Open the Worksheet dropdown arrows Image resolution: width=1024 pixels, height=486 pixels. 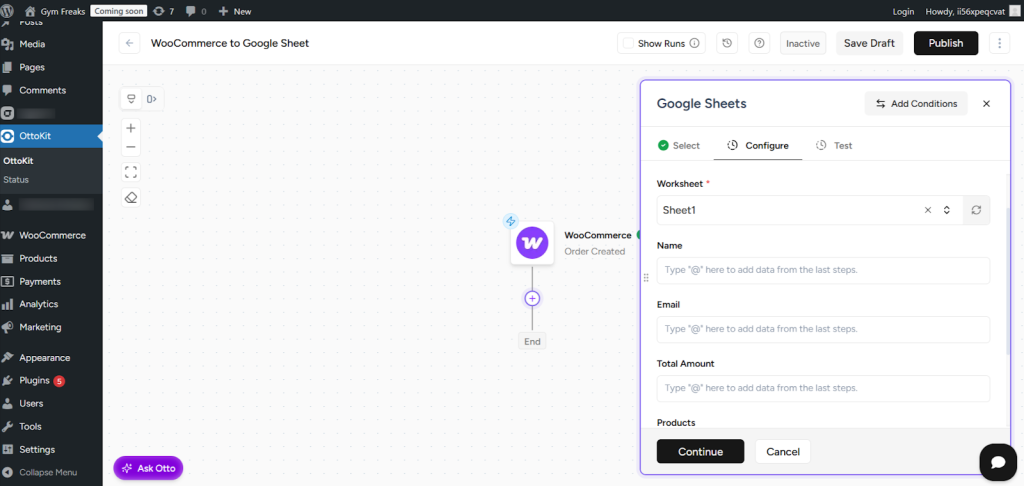click(946, 210)
